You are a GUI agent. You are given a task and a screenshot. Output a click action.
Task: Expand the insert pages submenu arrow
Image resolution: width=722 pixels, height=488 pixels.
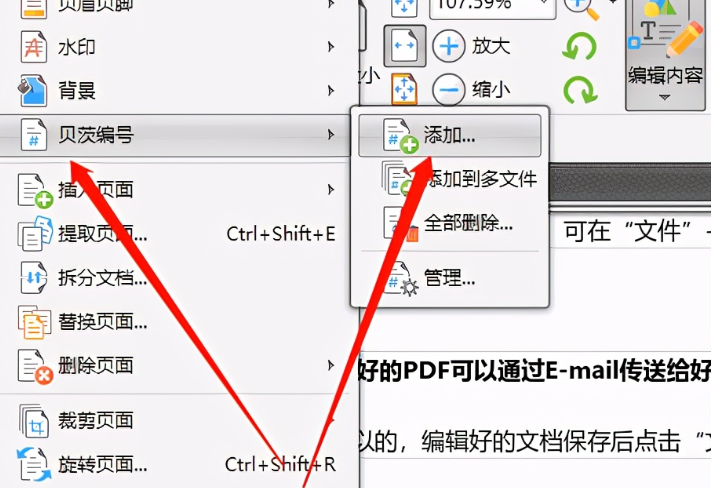331,189
